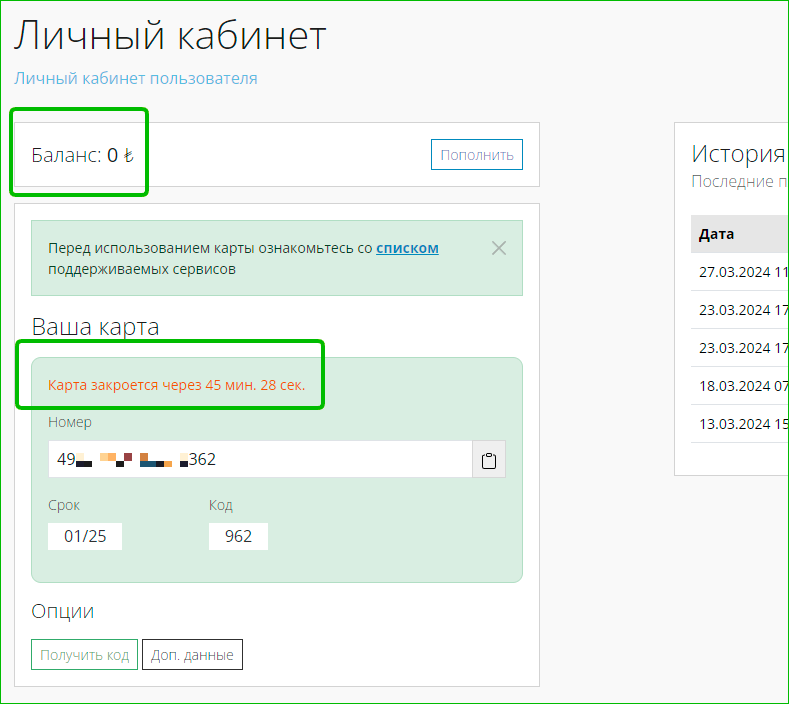Open the списком link in notice
Screen dimensions: 789x704
[407, 248]
